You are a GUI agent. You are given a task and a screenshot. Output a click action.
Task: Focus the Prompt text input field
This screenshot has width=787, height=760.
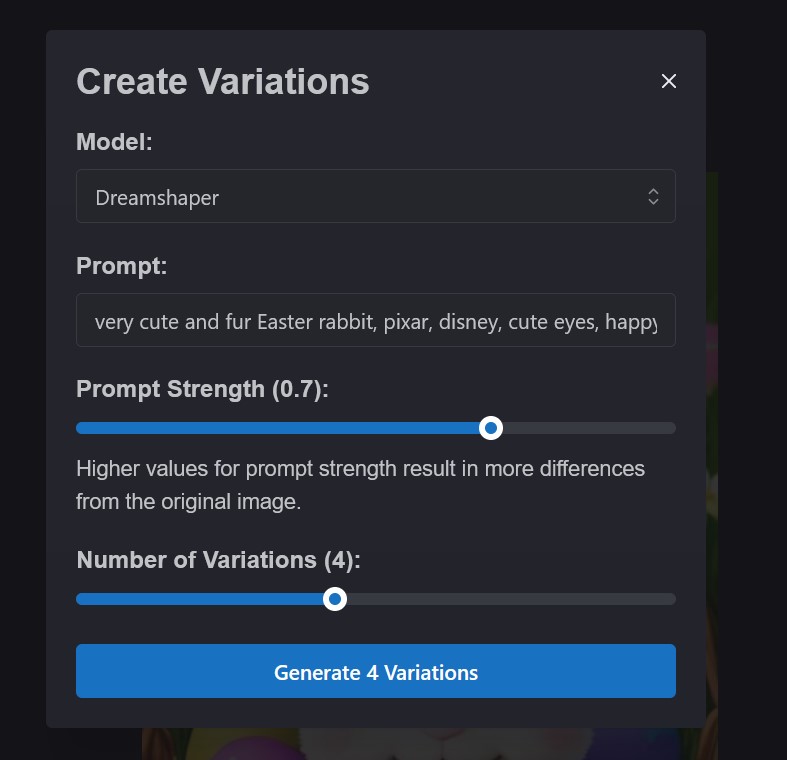click(375, 321)
